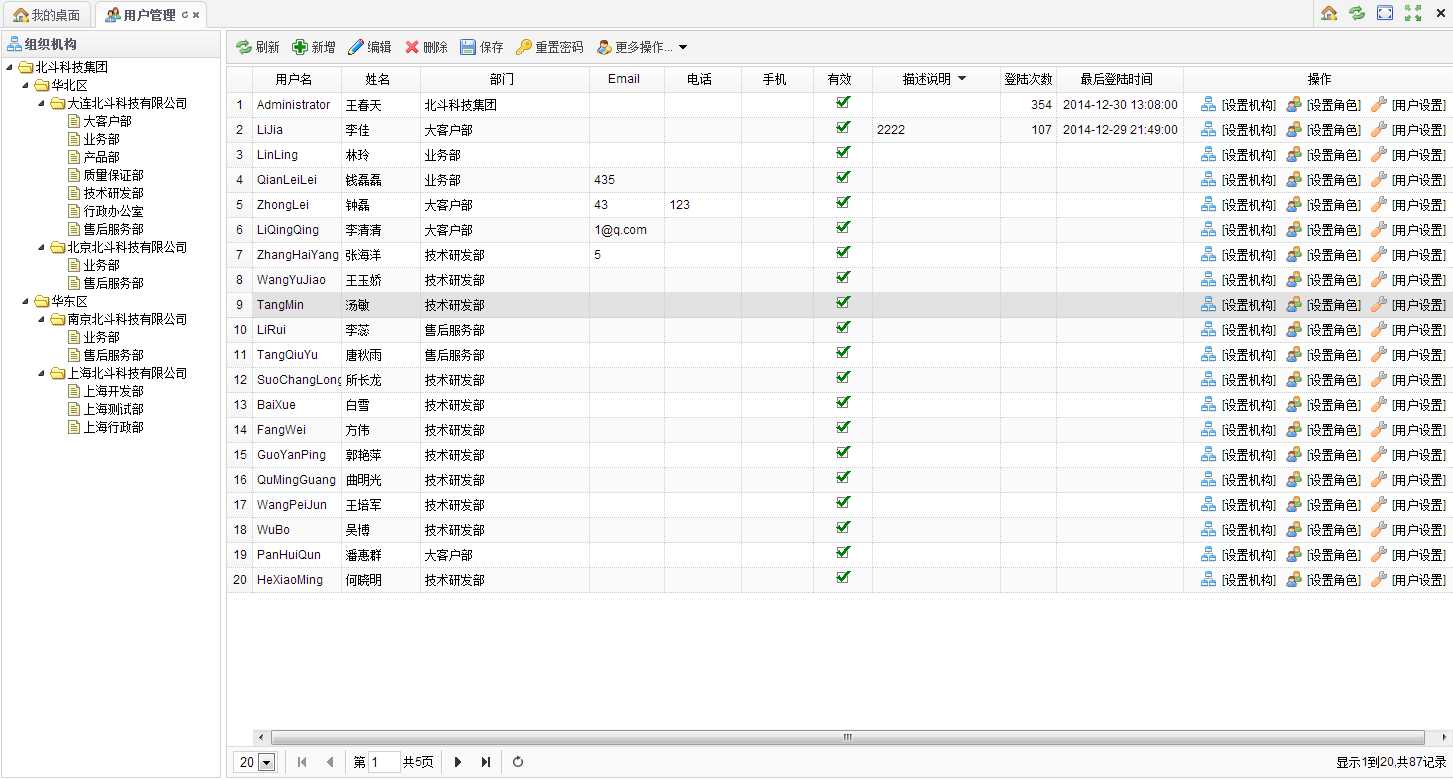This screenshot has height=780, width=1453.
Task: Go to the first page icon in pager
Action: click(302, 762)
